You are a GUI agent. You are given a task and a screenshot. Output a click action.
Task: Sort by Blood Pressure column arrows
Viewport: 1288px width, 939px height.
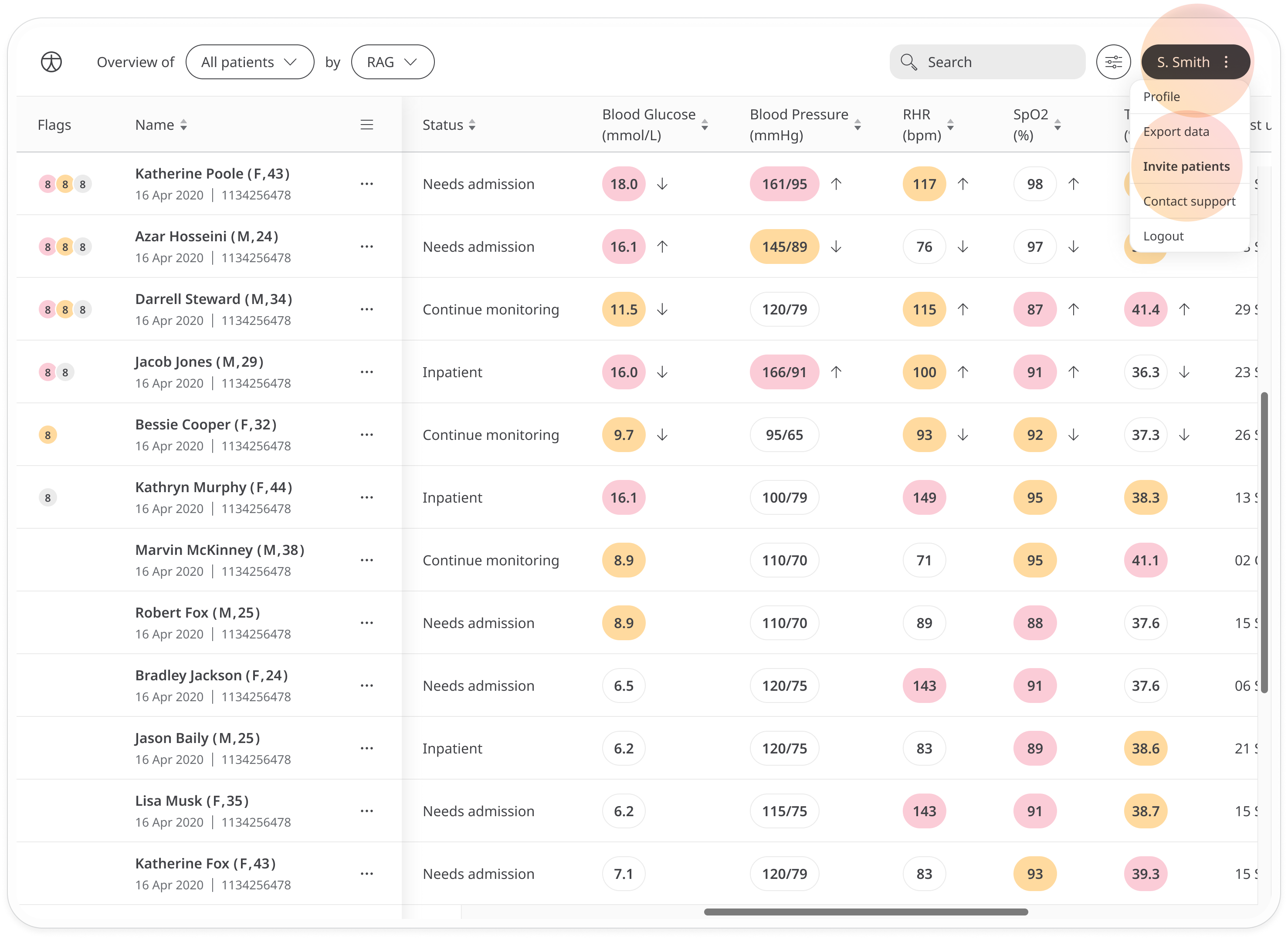858,125
